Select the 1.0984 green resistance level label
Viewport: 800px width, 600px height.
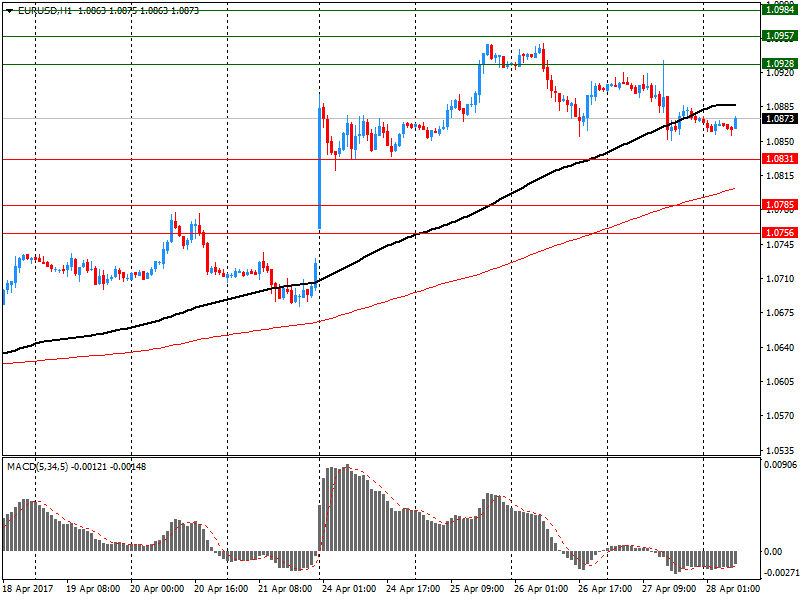(779, 10)
